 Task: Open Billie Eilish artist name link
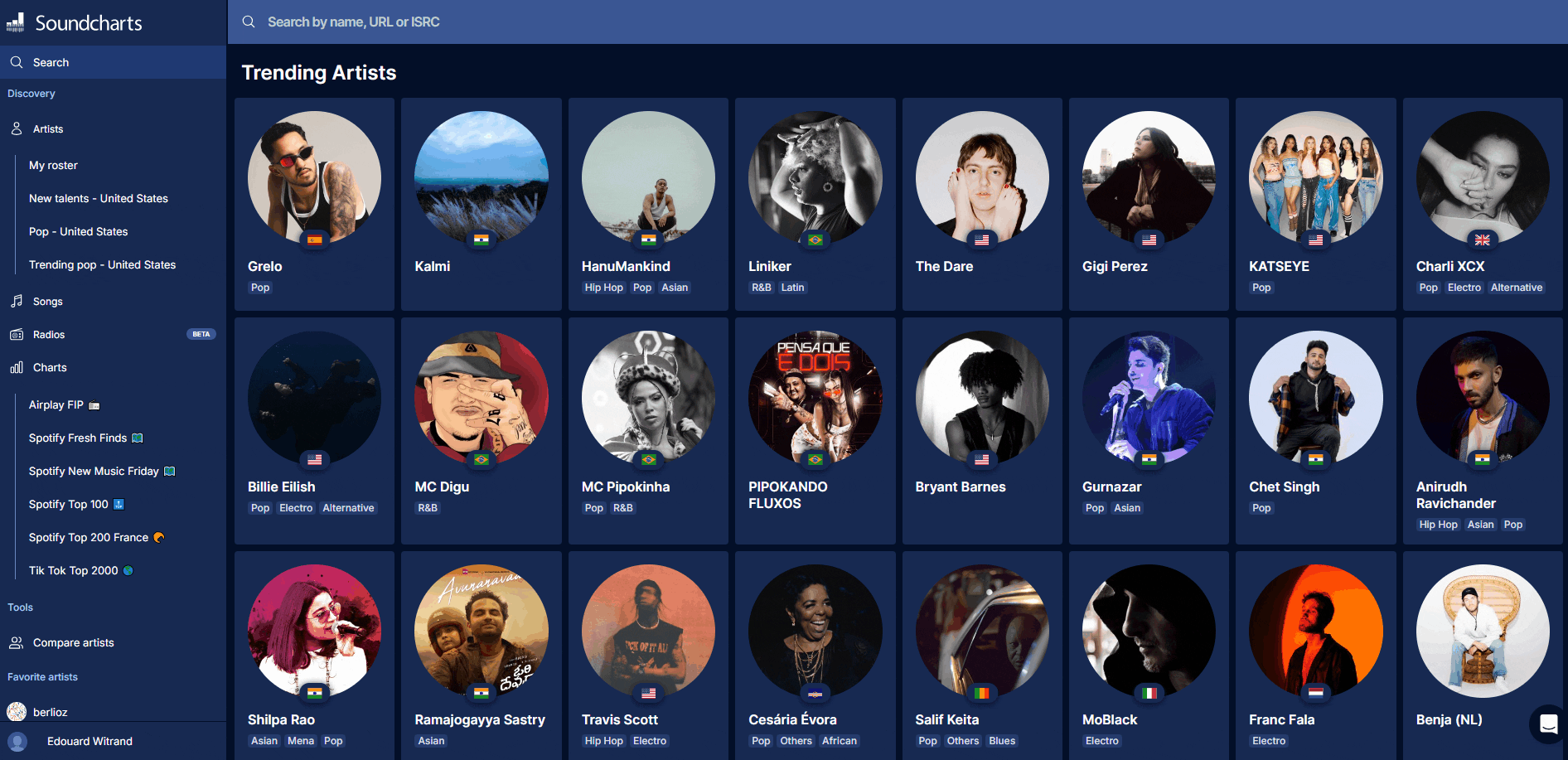pyautogui.click(x=281, y=486)
